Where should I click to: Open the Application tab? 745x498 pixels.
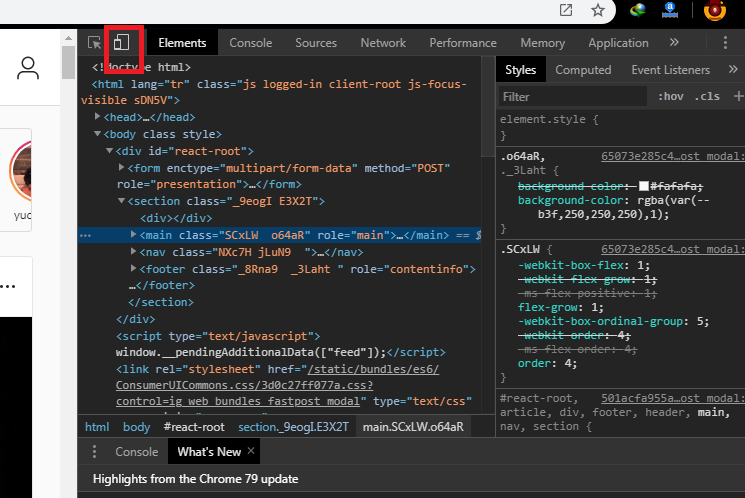(618, 43)
